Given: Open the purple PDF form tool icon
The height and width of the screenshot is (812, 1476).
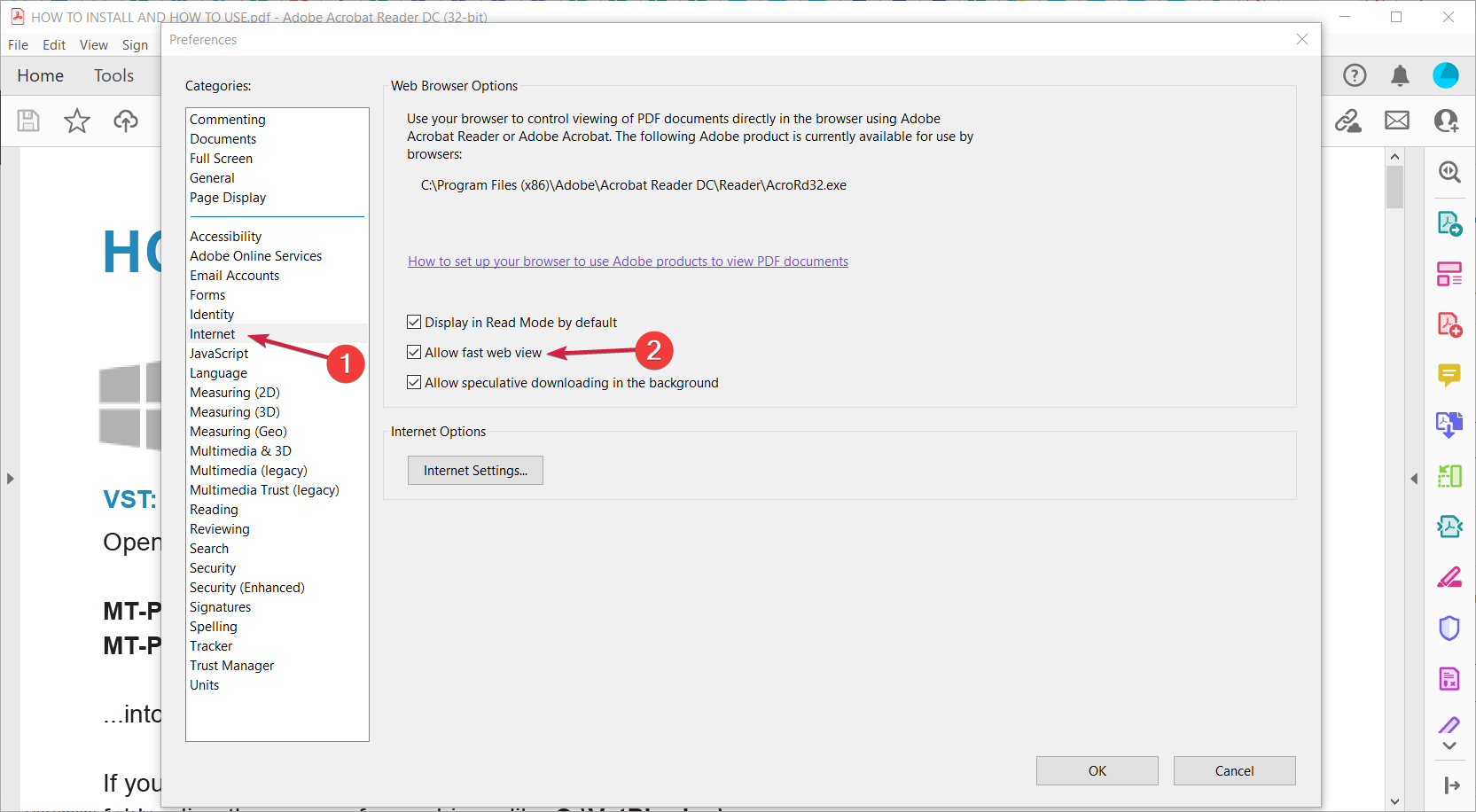Looking at the screenshot, I should click(x=1449, y=679).
